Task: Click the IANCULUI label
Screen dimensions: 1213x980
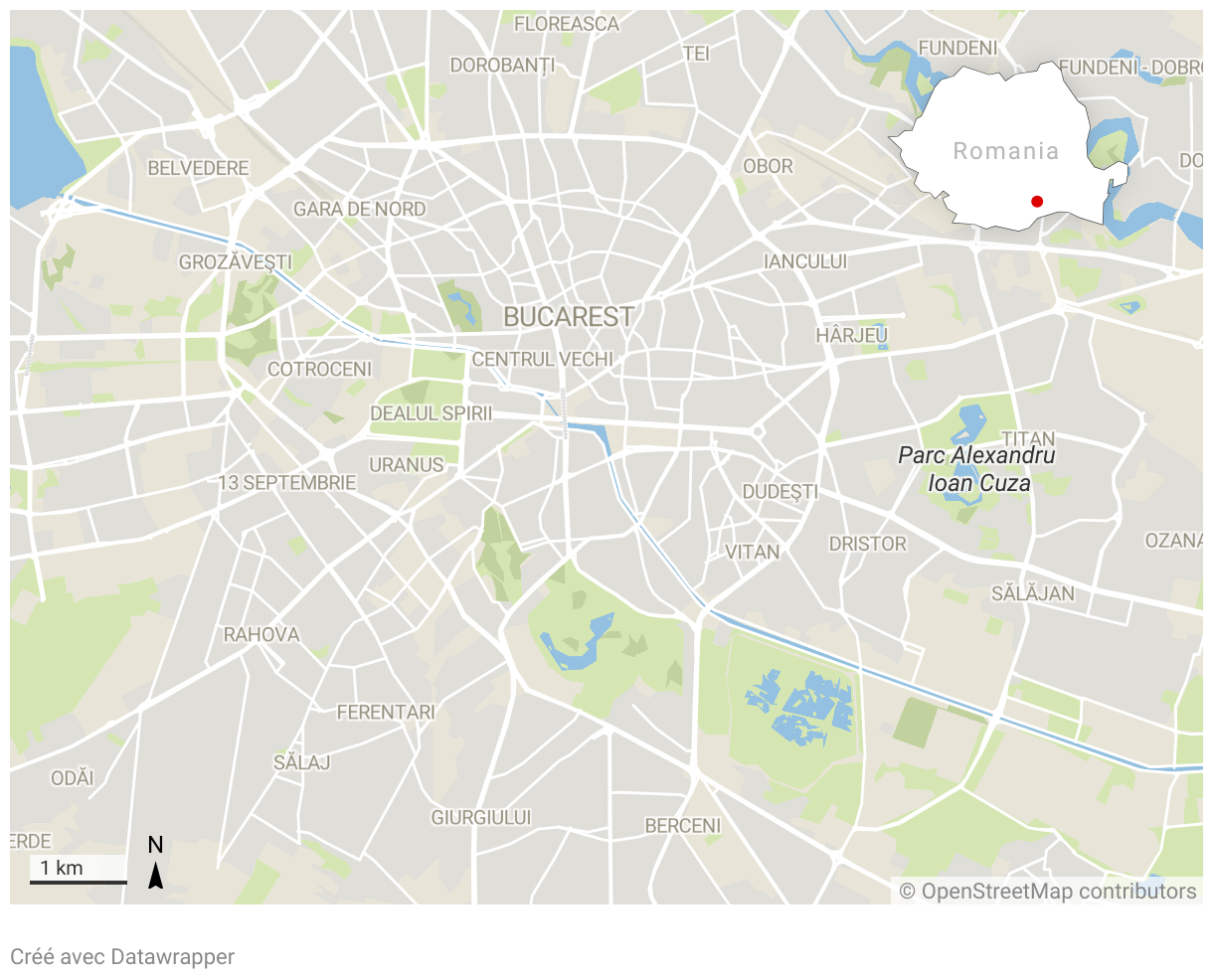Action: [x=805, y=261]
